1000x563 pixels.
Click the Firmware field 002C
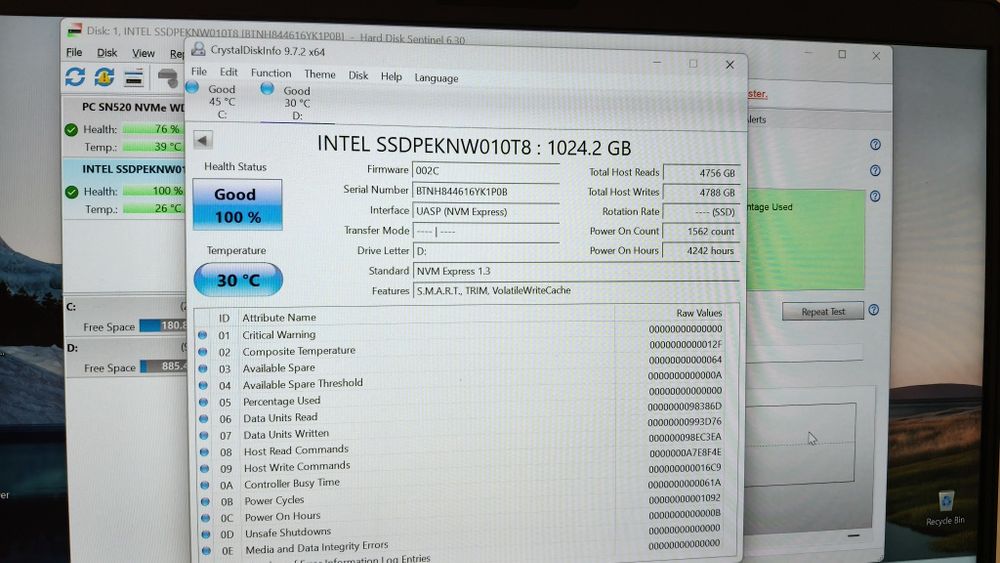[x=486, y=171]
